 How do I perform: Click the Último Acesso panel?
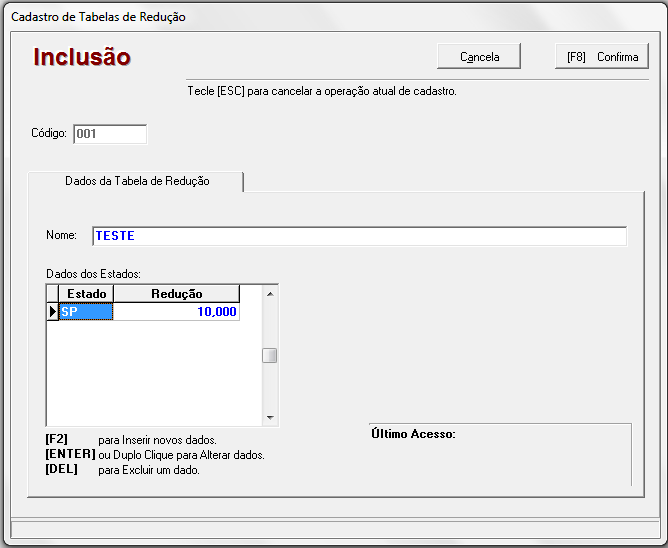[499, 455]
